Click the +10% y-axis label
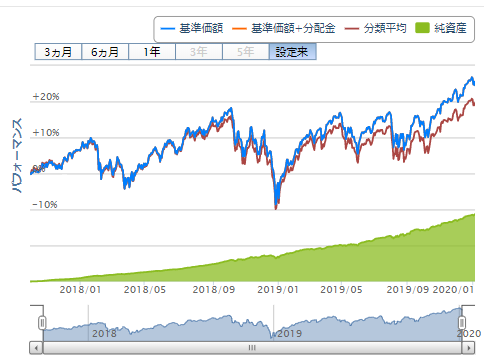Image resolution: width=484 pixels, height=363 pixels. [x=46, y=133]
